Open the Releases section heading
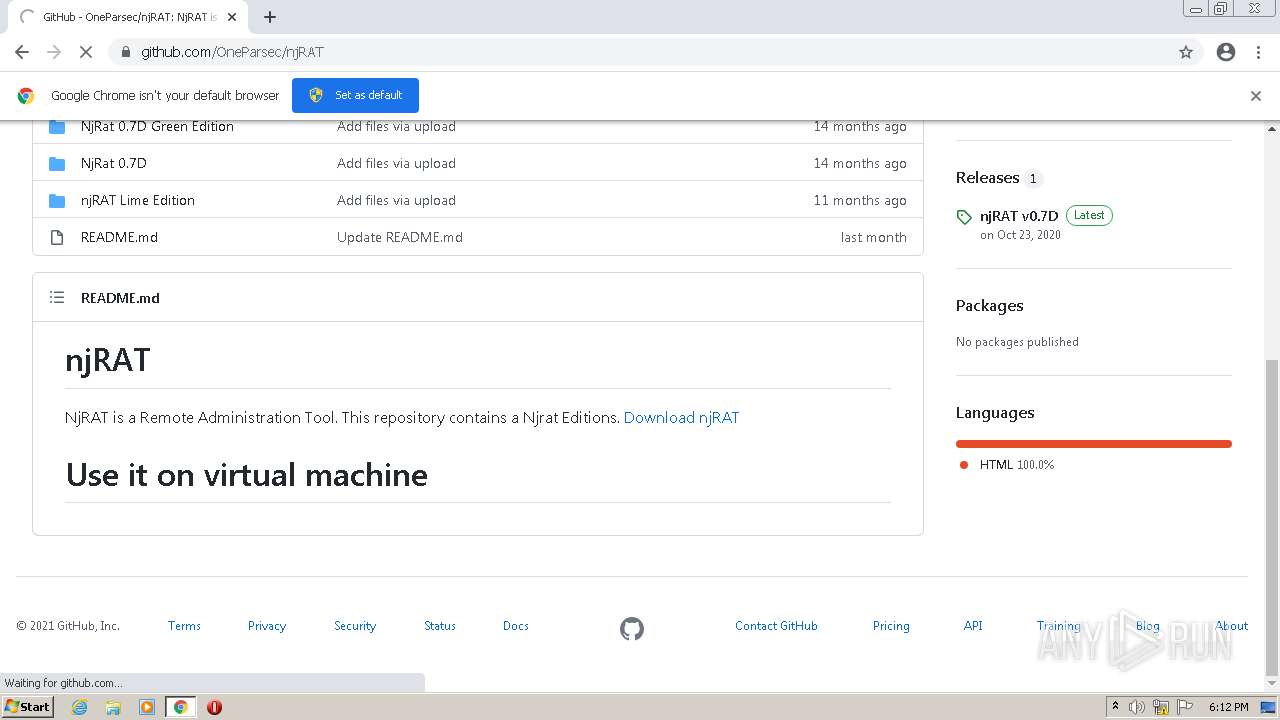Viewport: 1280px width, 720px height. 987,178
